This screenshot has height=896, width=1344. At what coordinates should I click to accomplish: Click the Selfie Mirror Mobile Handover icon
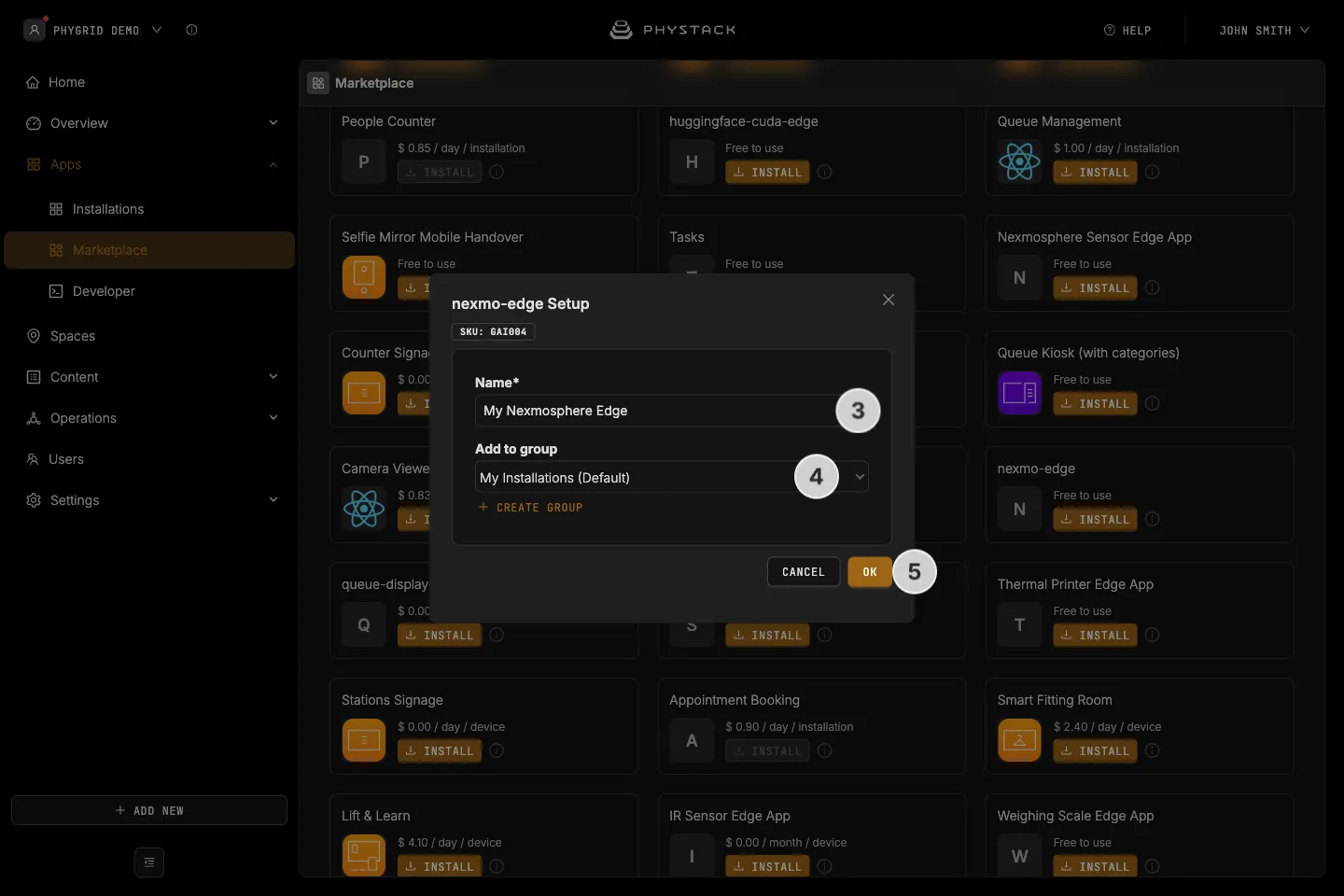[x=364, y=277]
